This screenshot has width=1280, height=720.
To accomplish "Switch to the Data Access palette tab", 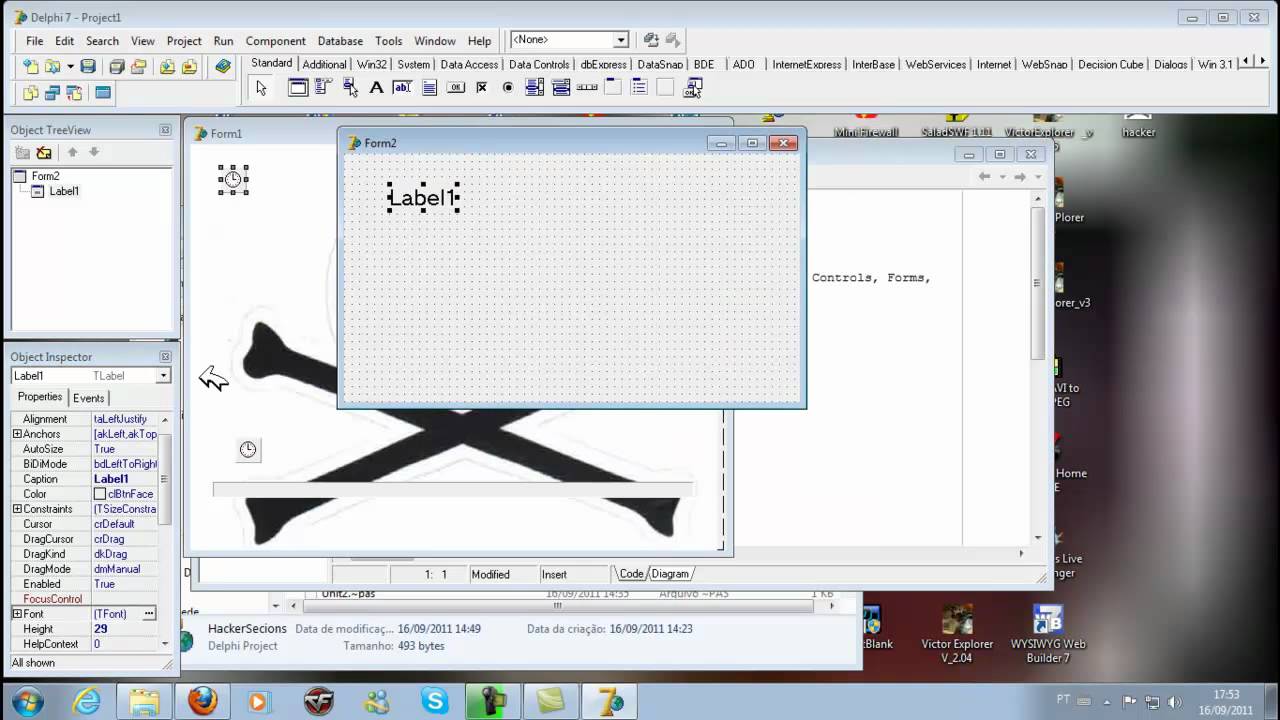I will click(469, 64).
